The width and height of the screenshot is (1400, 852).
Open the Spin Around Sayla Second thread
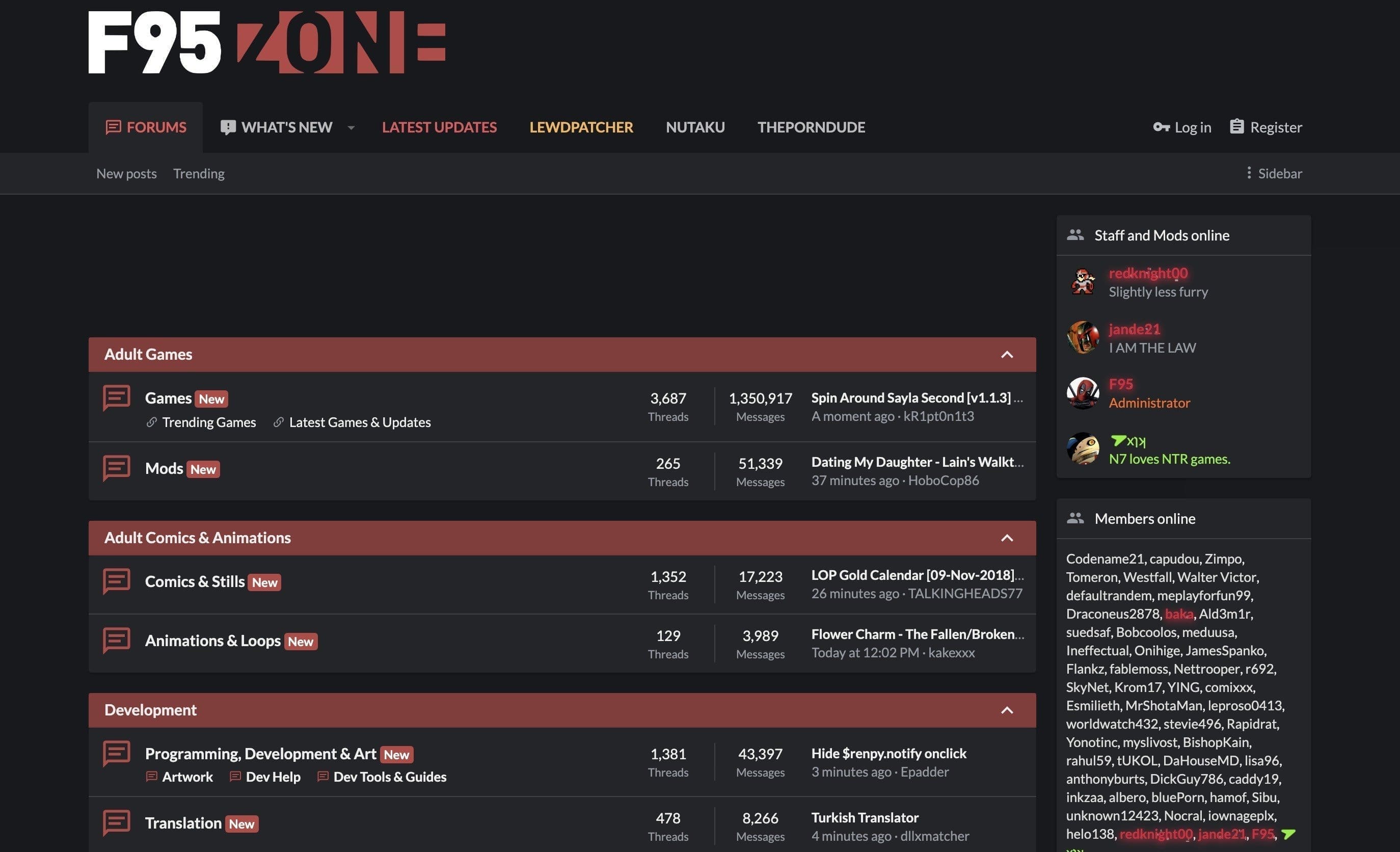point(917,398)
